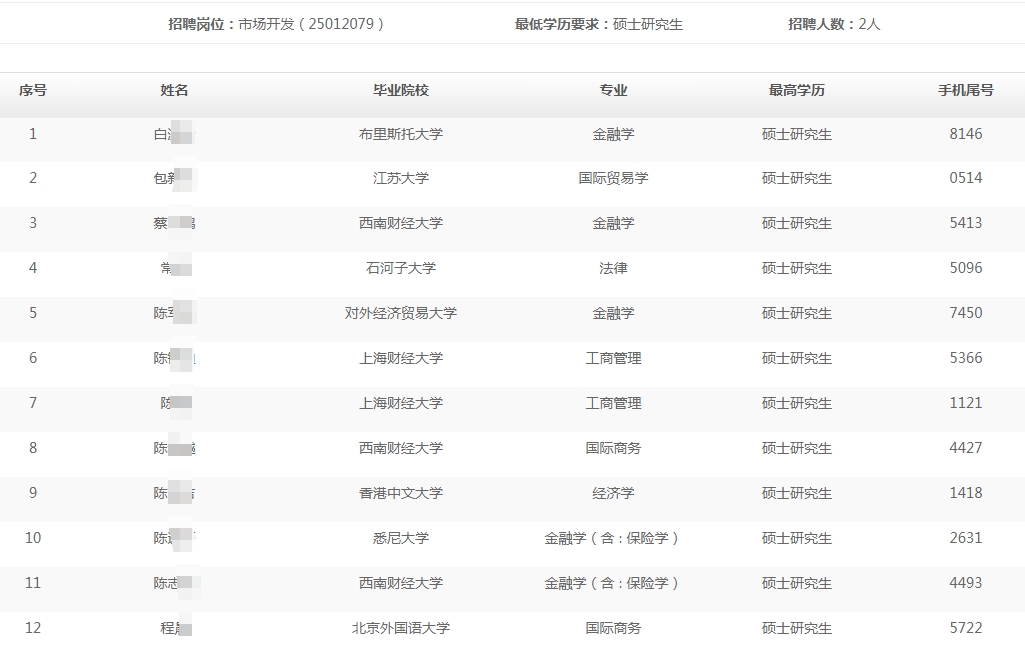Click the 最高学历 column header

(796, 90)
